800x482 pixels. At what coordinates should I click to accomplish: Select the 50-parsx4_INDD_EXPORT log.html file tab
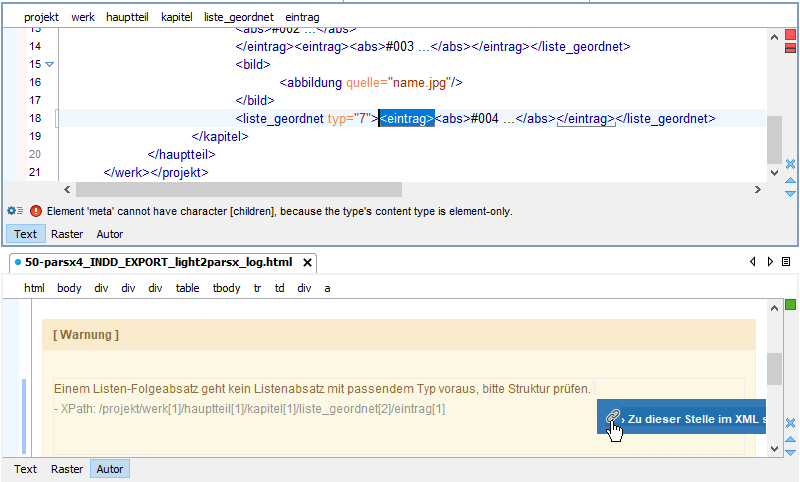[158, 263]
